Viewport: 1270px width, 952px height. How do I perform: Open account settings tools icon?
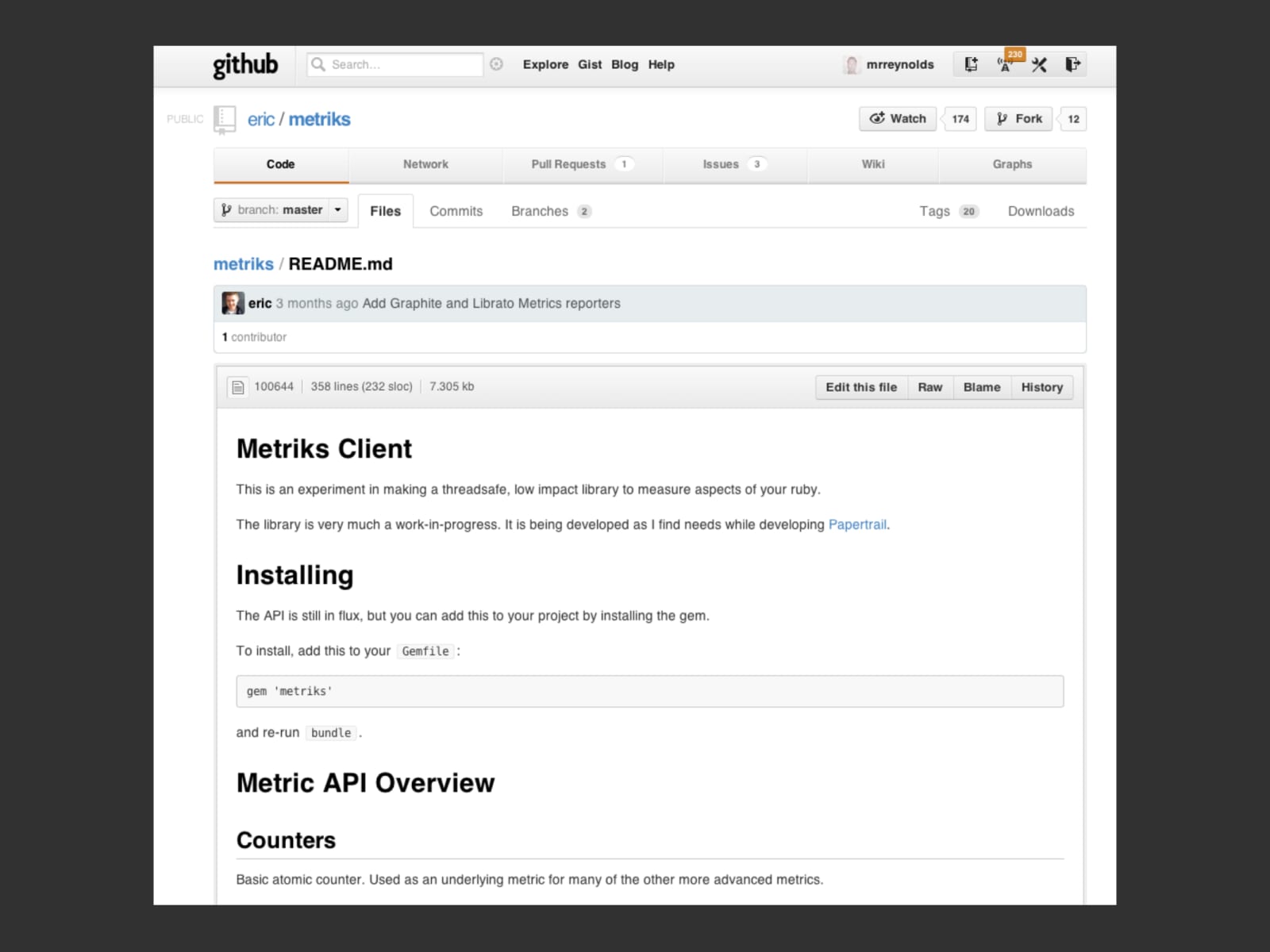coord(1039,64)
